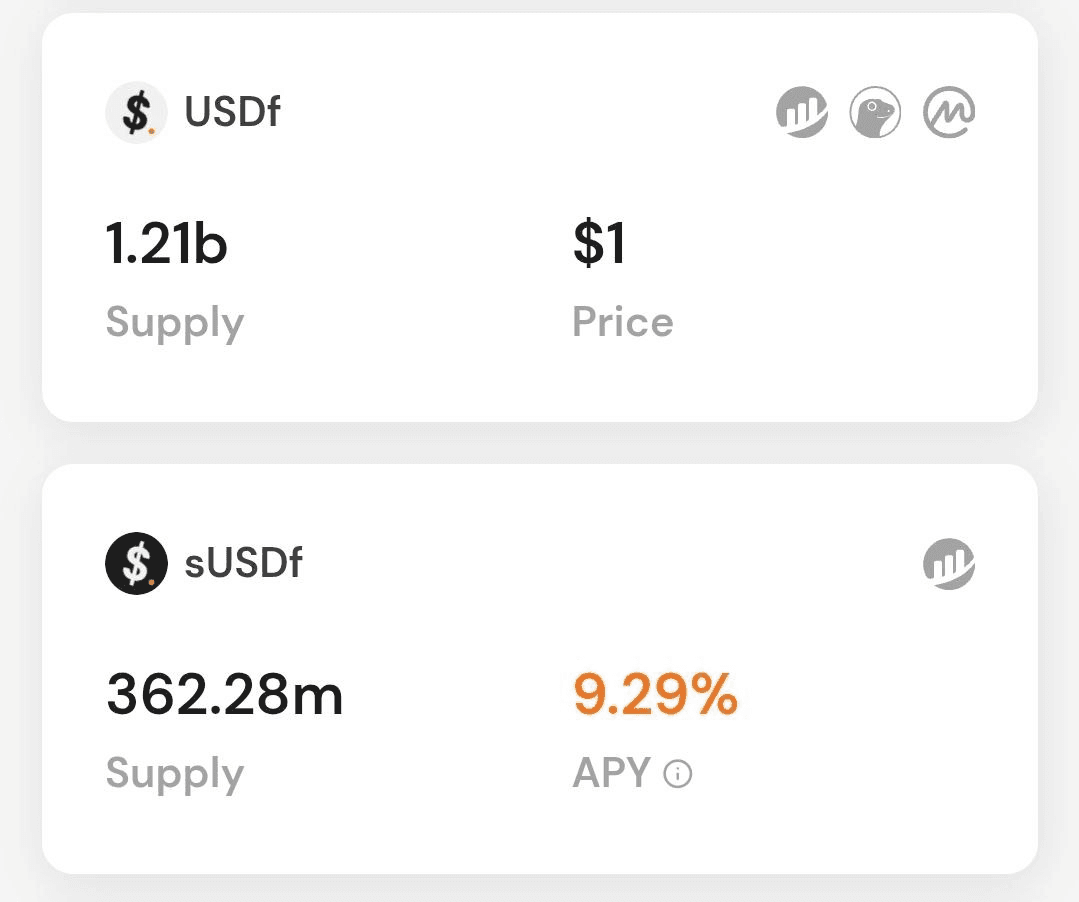Open the USDf DefiLlama chart icon

[802, 112]
